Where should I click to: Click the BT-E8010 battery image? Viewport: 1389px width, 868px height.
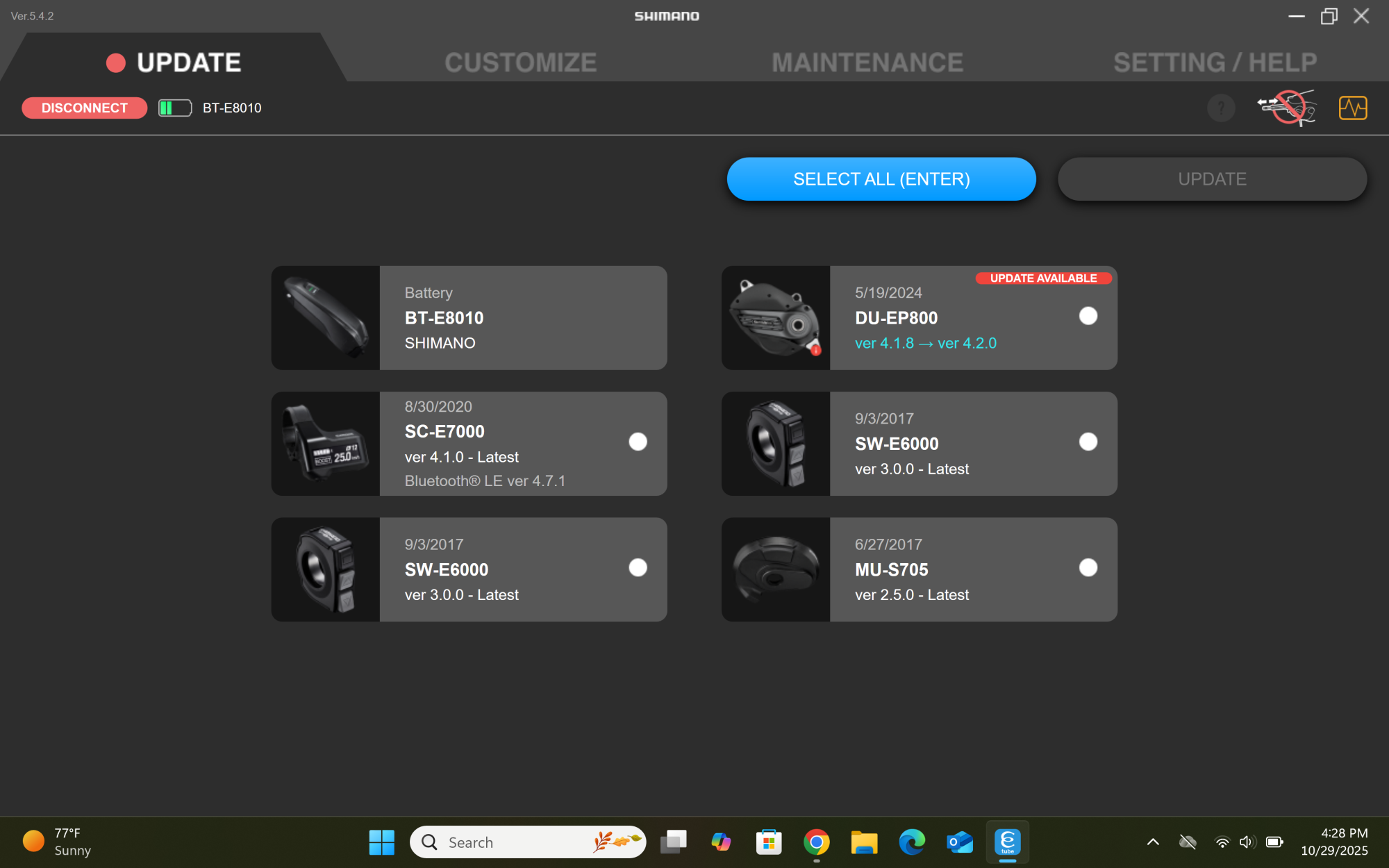click(x=325, y=317)
